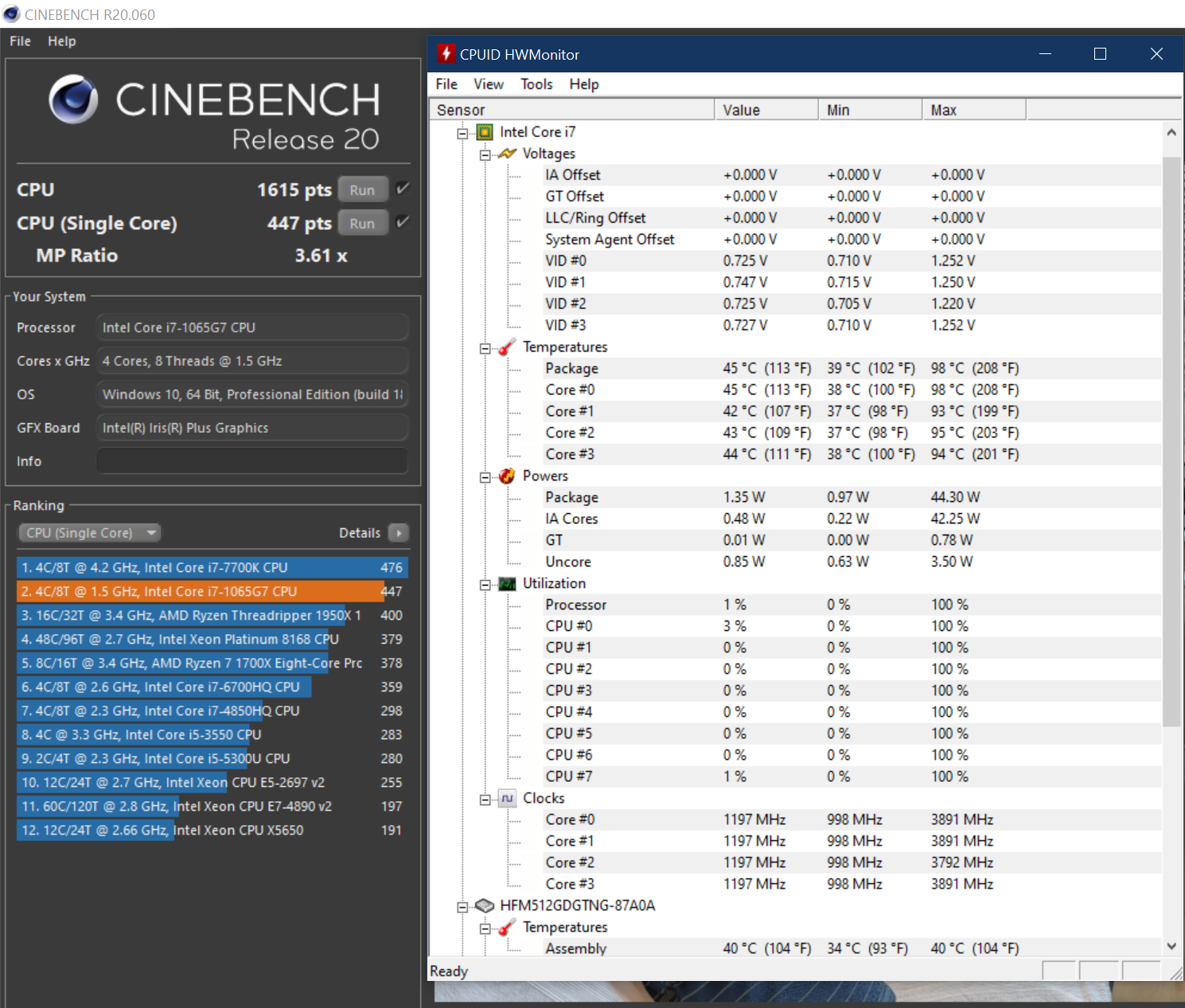This screenshot has width=1185, height=1008.
Task: Click the Clocks waveform icon
Action: coord(507,798)
